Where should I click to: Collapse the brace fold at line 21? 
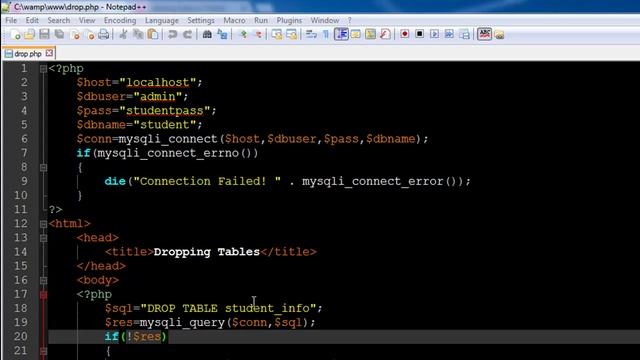tap(43, 351)
